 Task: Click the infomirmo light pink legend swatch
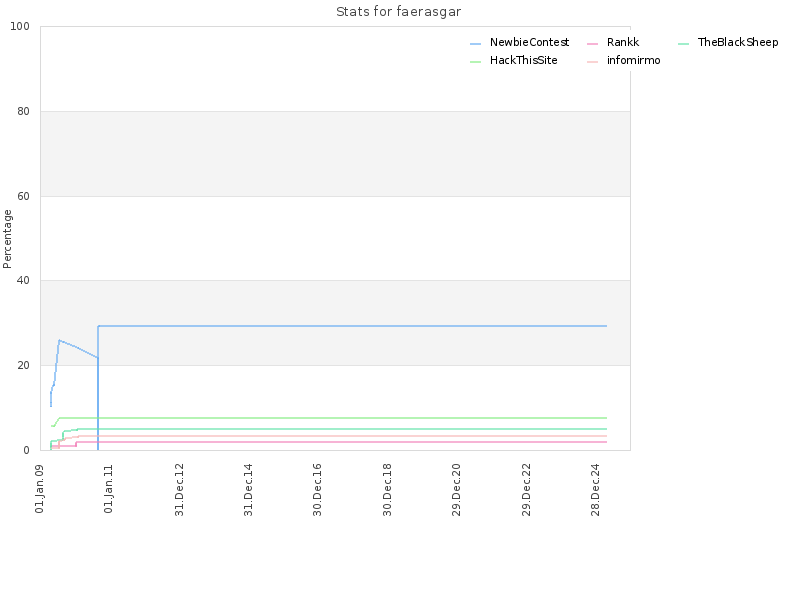[592, 62]
